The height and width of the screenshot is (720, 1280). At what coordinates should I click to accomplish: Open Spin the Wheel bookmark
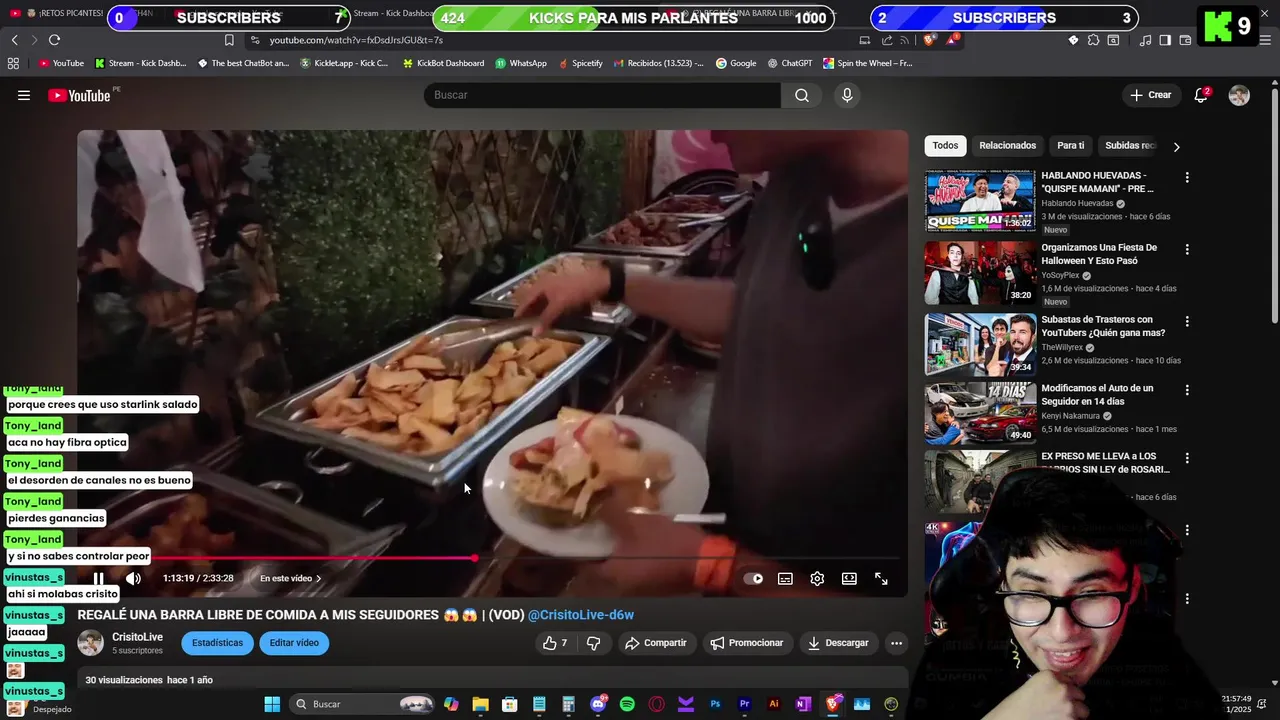pyautogui.click(x=868, y=63)
